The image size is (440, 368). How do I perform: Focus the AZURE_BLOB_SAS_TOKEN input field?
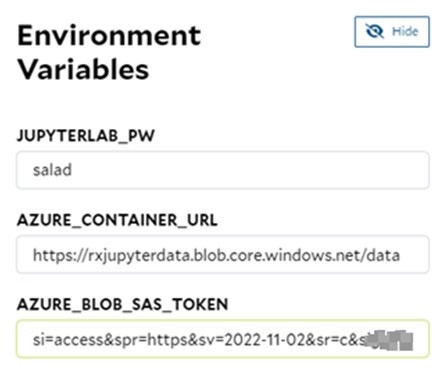[223, 339]
